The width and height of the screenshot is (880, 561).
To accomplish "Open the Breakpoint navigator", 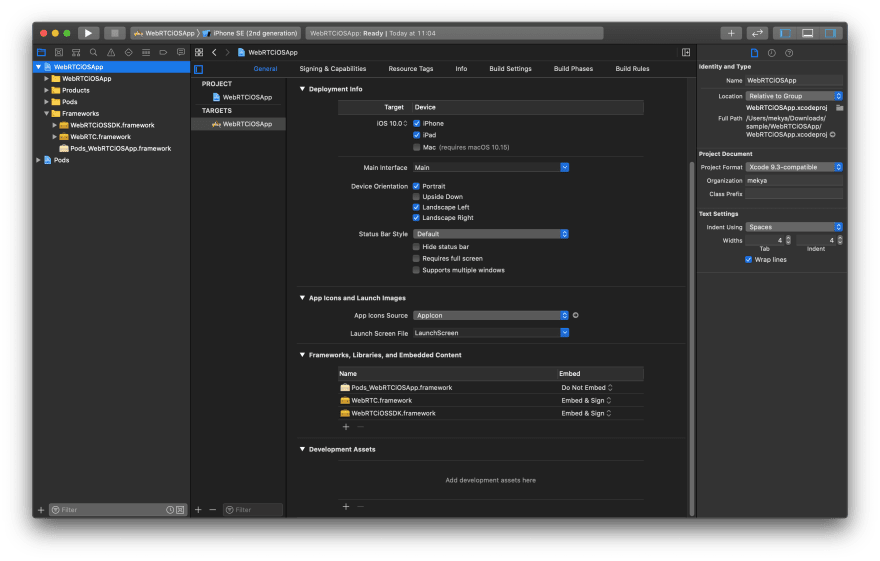I will [x=163, y=52].
